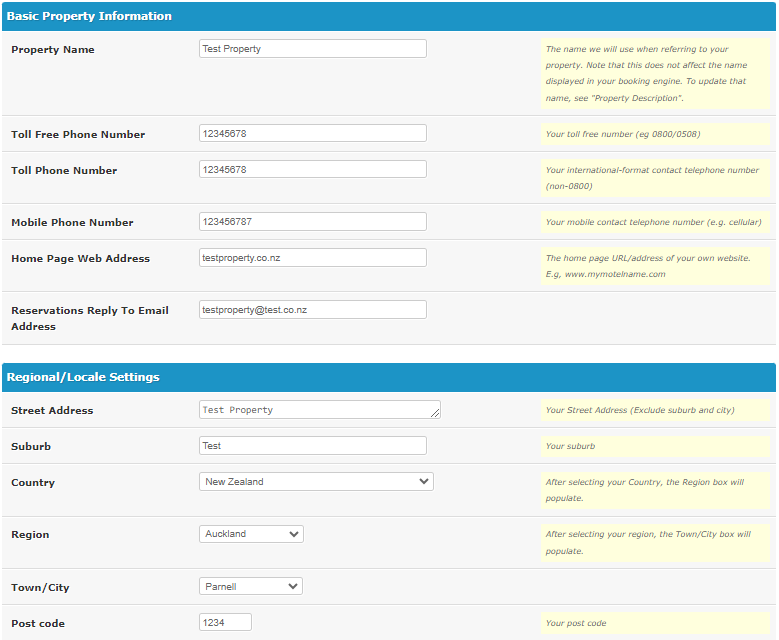Grab the Street Address resize handle

tap(435, 413)
